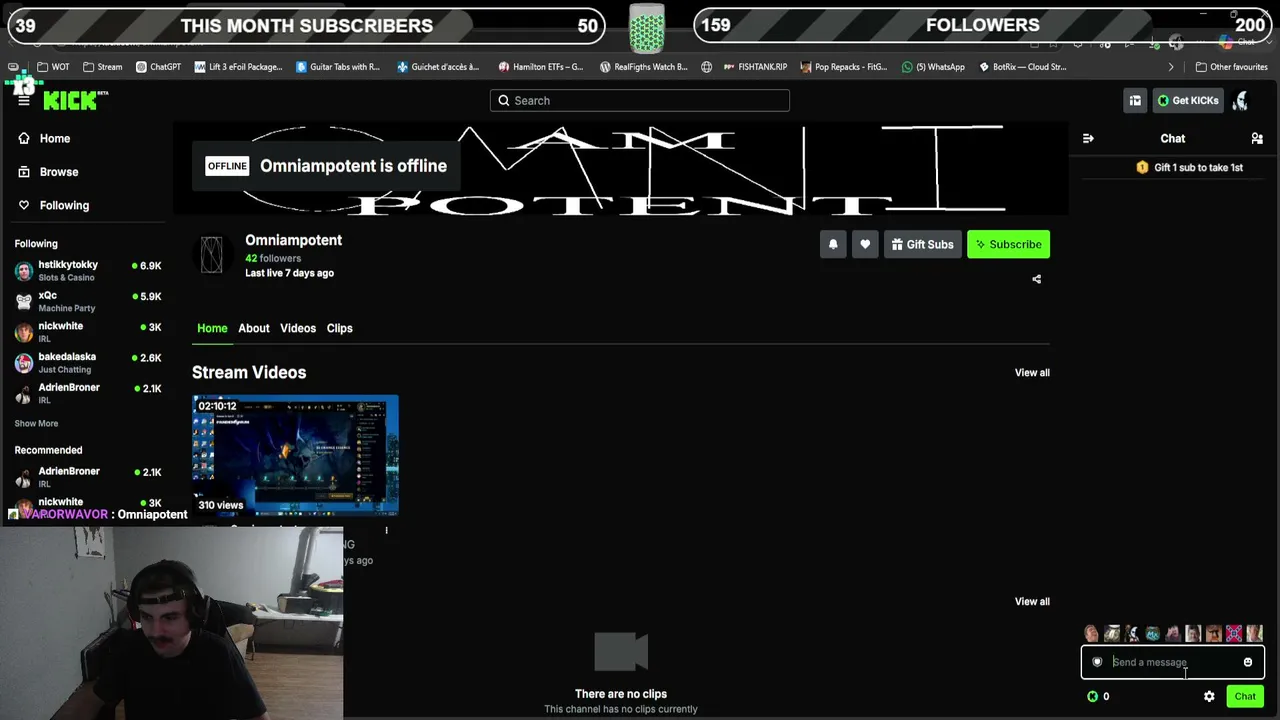Open the RealFights Watch bookmark
The height and width of the screenshot is (720, 1280).
coord(644,67)
